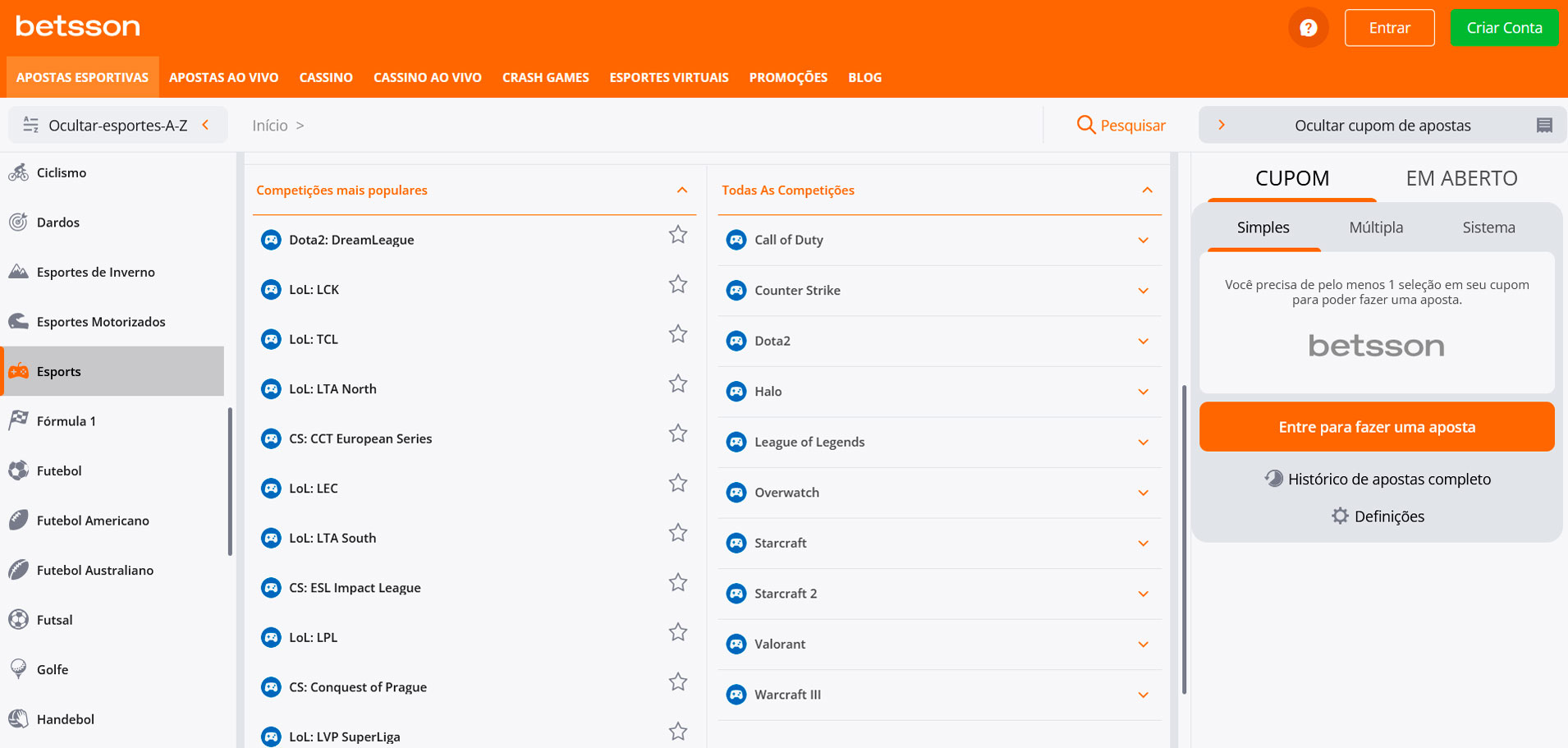Click the Esportes Motorizados helmet icon

pos(19,321)
